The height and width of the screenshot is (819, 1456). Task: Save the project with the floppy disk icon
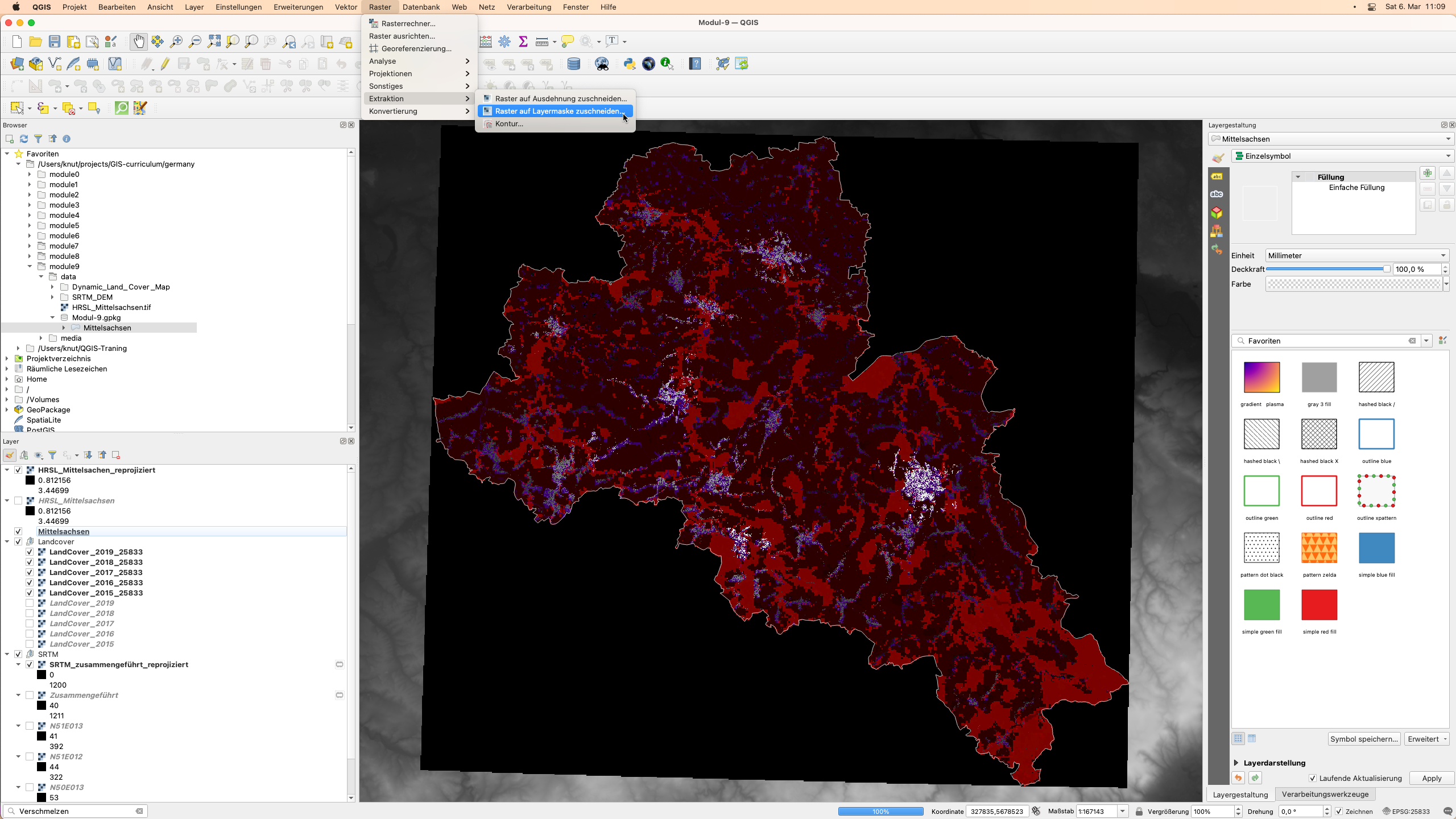click(x=54, y=42)
